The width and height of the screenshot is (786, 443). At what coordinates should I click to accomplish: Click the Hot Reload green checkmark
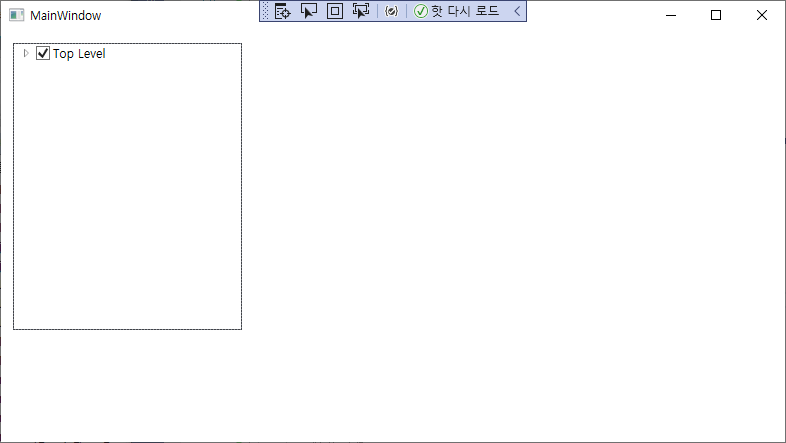[421, 11]
